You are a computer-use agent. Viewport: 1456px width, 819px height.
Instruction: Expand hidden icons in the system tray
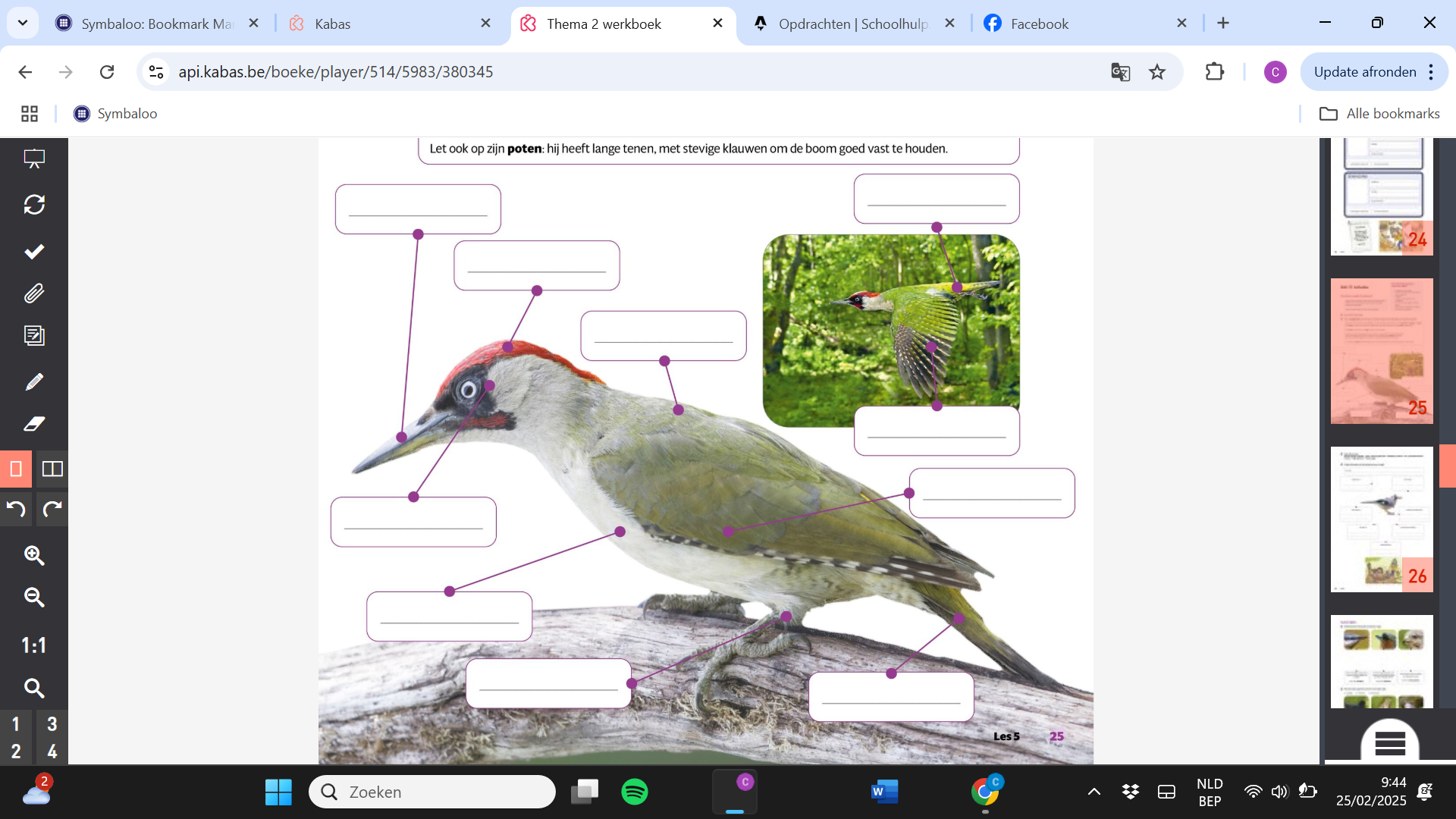click(x=1094, y=791)
